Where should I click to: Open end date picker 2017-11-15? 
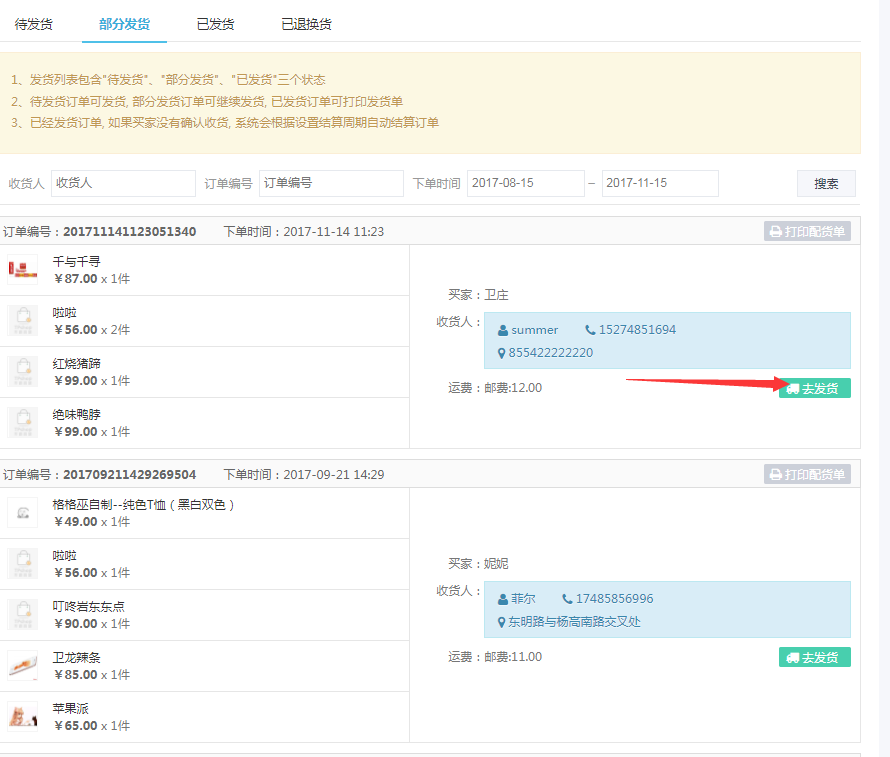coord(660,184)
